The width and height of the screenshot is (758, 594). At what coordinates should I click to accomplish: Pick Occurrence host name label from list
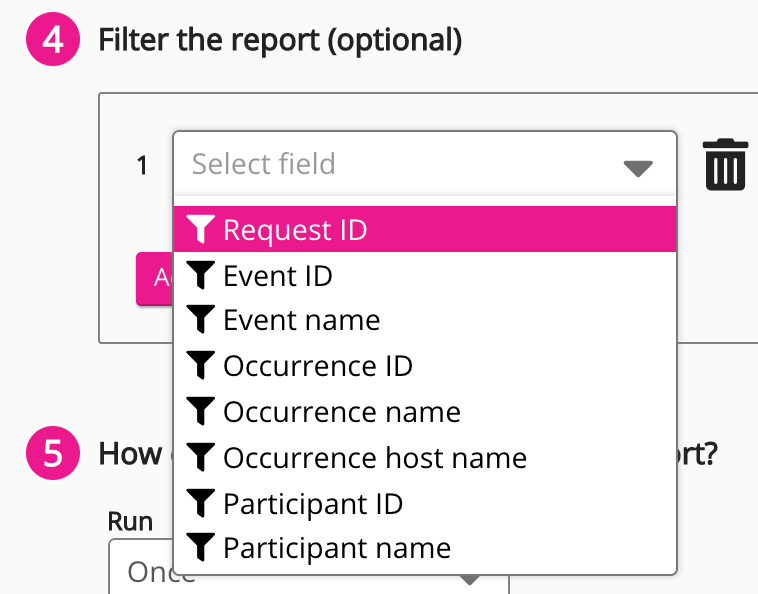pos(374,458)
